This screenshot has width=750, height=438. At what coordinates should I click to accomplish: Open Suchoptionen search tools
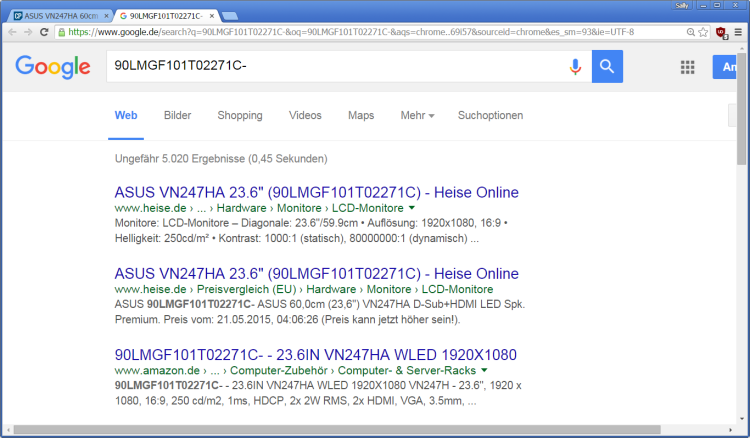(x=490, y=115)
